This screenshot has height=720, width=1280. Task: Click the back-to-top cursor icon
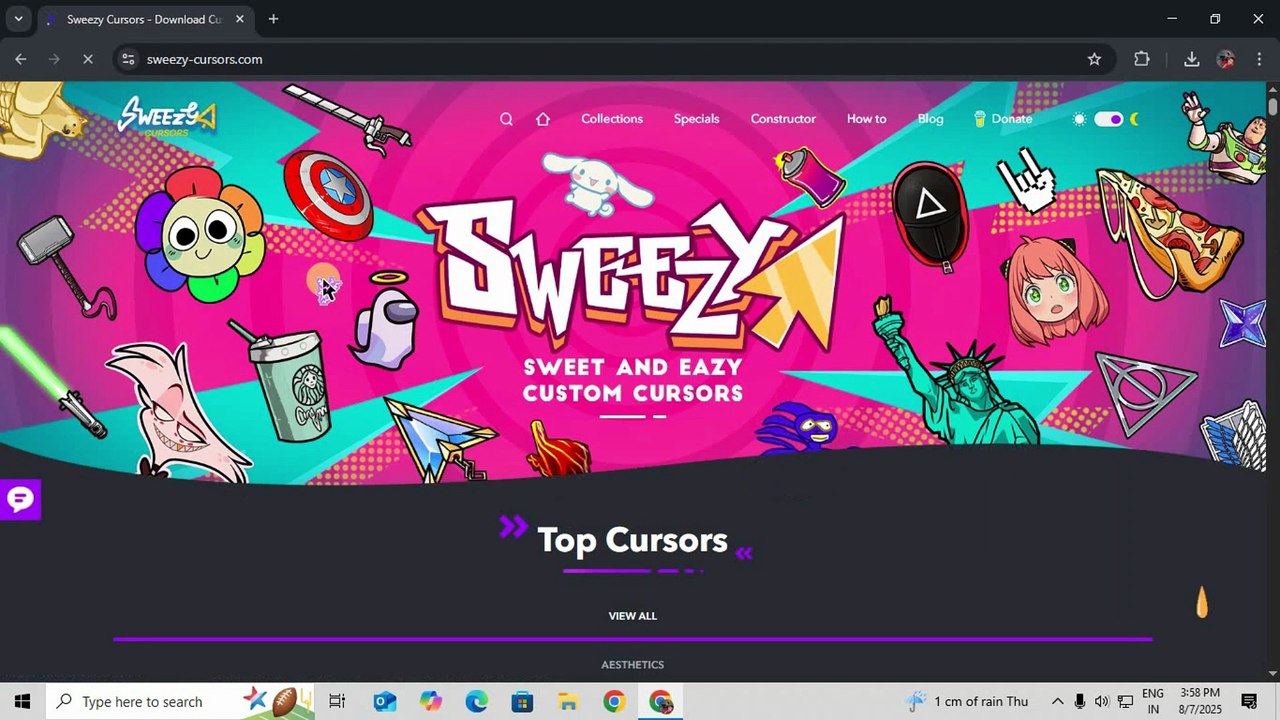coord(1202,602)
